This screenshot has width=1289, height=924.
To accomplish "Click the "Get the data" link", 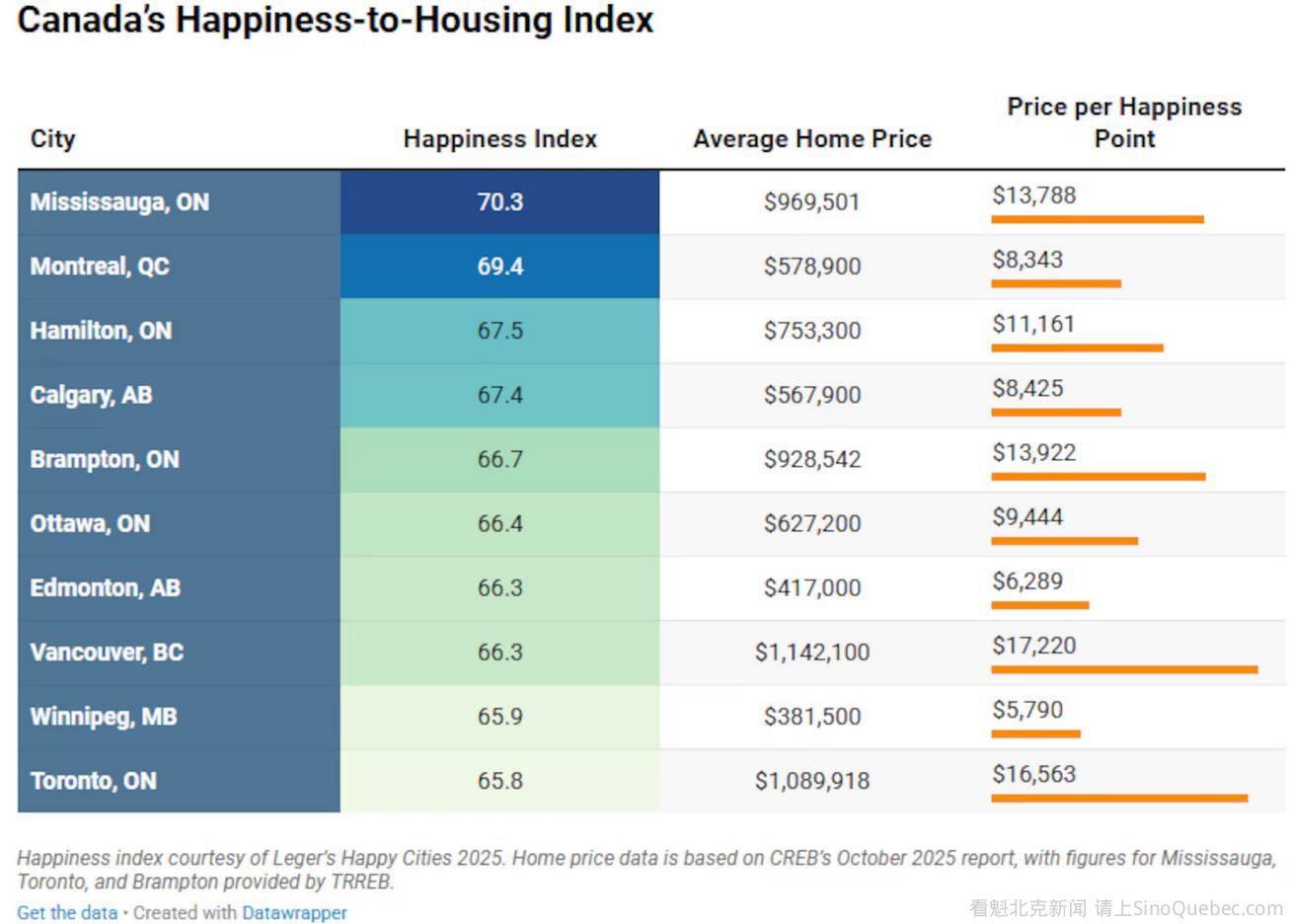I will 66,912.
